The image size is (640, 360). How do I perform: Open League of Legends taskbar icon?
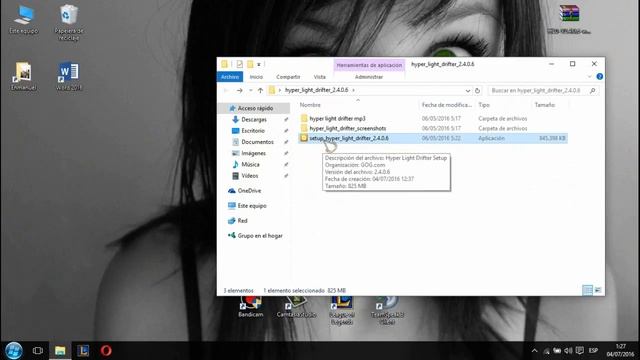(83, 351)
